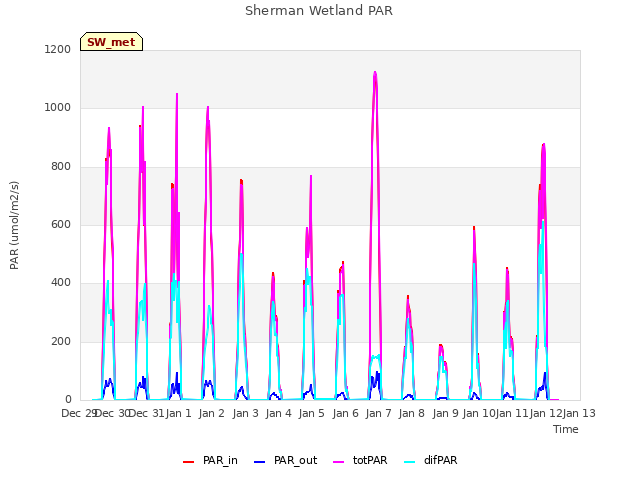Click the Jan 9 x-axis tick label

click(x=445, y=413)
